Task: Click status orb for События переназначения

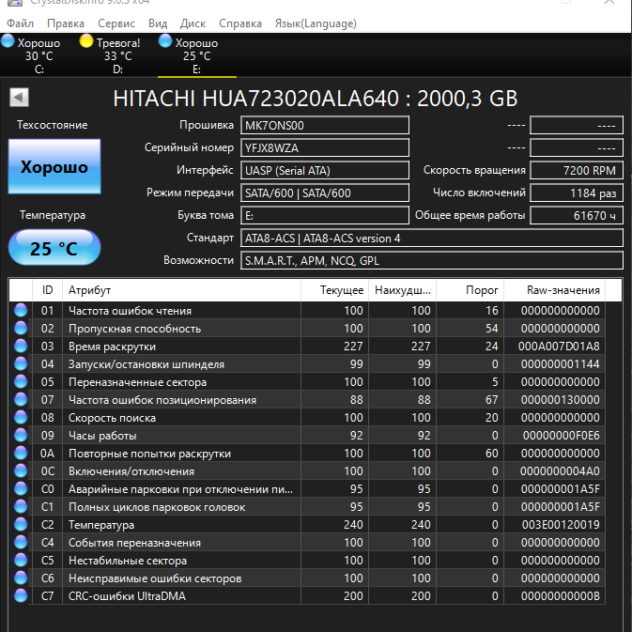Action: click(21, 542)
